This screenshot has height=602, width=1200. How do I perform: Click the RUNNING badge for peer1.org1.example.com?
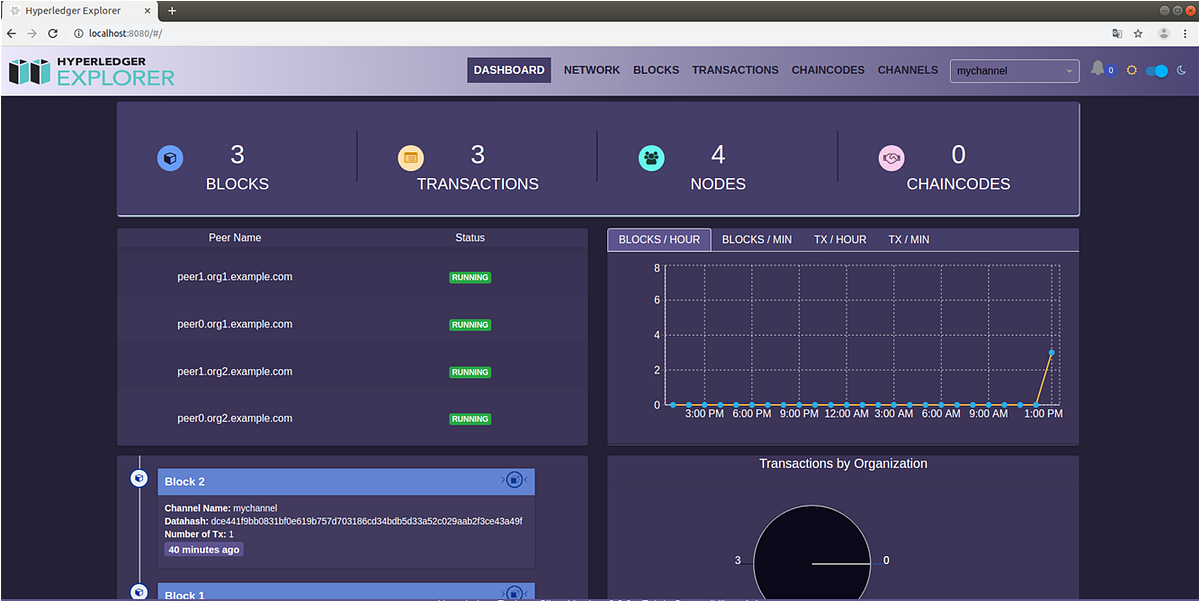point(470,277)
